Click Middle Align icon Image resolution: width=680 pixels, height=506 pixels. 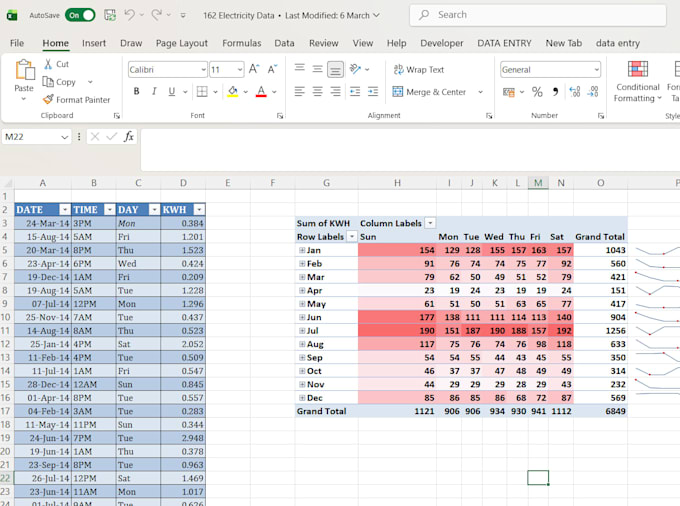[x=317, y=69]
